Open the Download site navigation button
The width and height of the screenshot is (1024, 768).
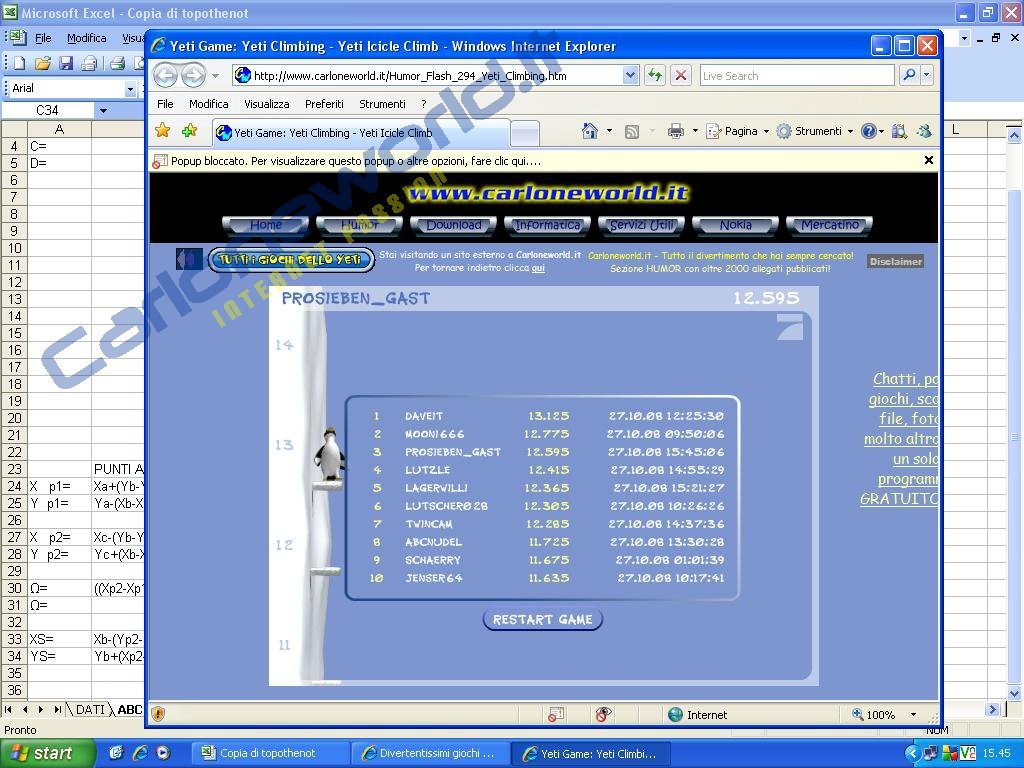point(453,225)
